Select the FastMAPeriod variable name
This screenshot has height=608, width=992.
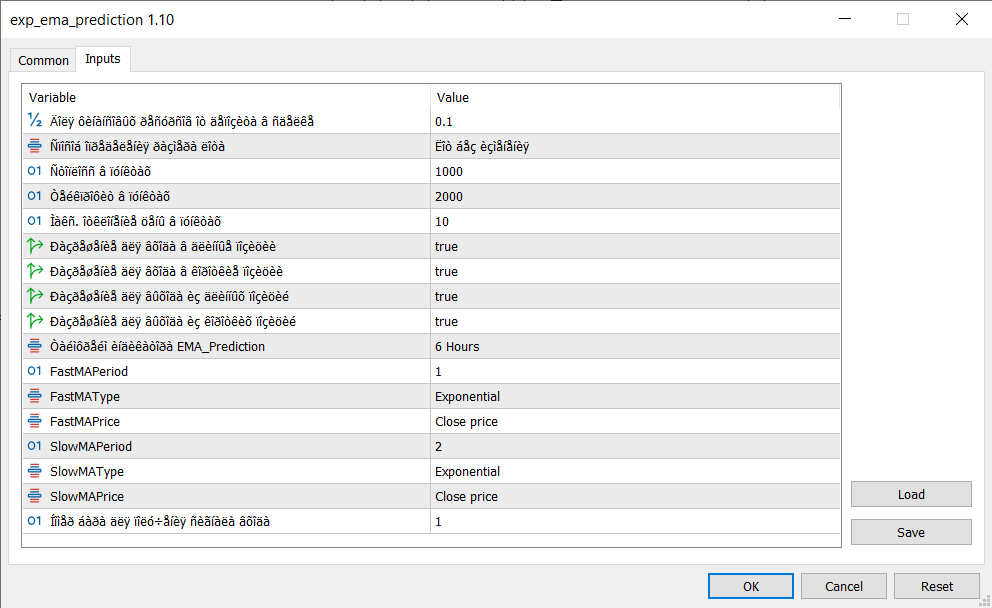89,371
